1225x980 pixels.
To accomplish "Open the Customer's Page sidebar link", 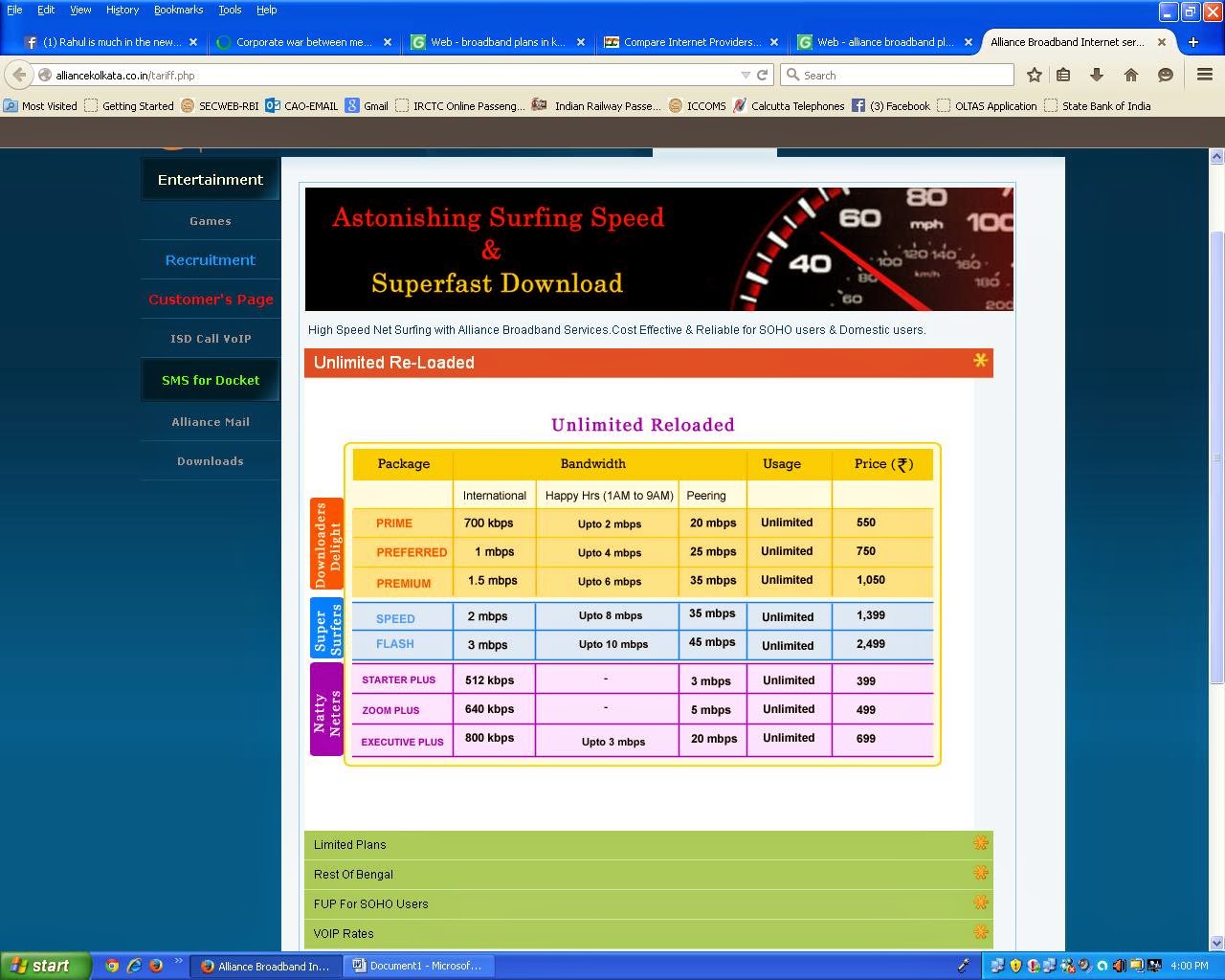I will click(211, 300).
